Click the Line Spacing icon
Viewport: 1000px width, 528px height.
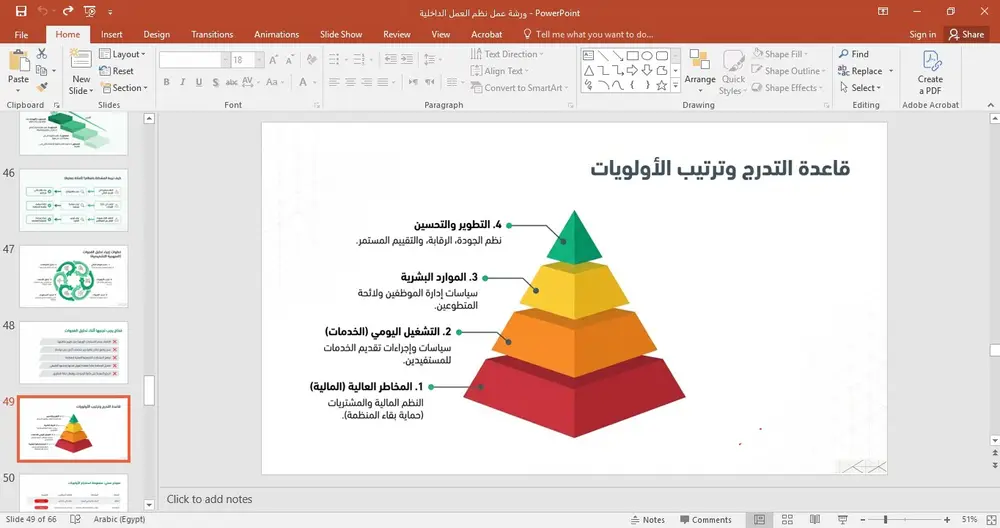(432, 60)
